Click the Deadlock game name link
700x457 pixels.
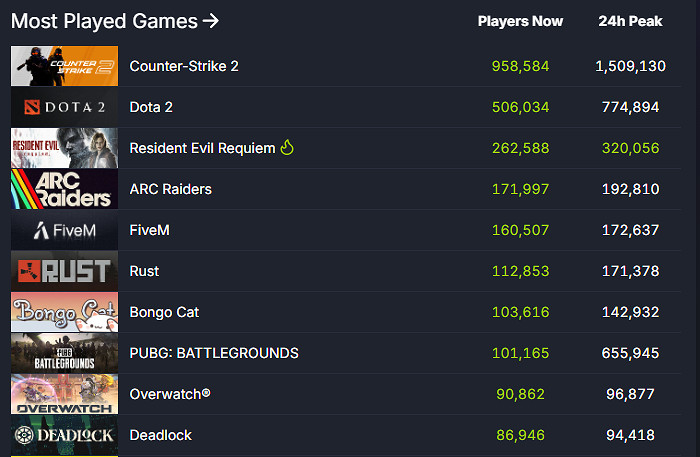coord(160,435)
